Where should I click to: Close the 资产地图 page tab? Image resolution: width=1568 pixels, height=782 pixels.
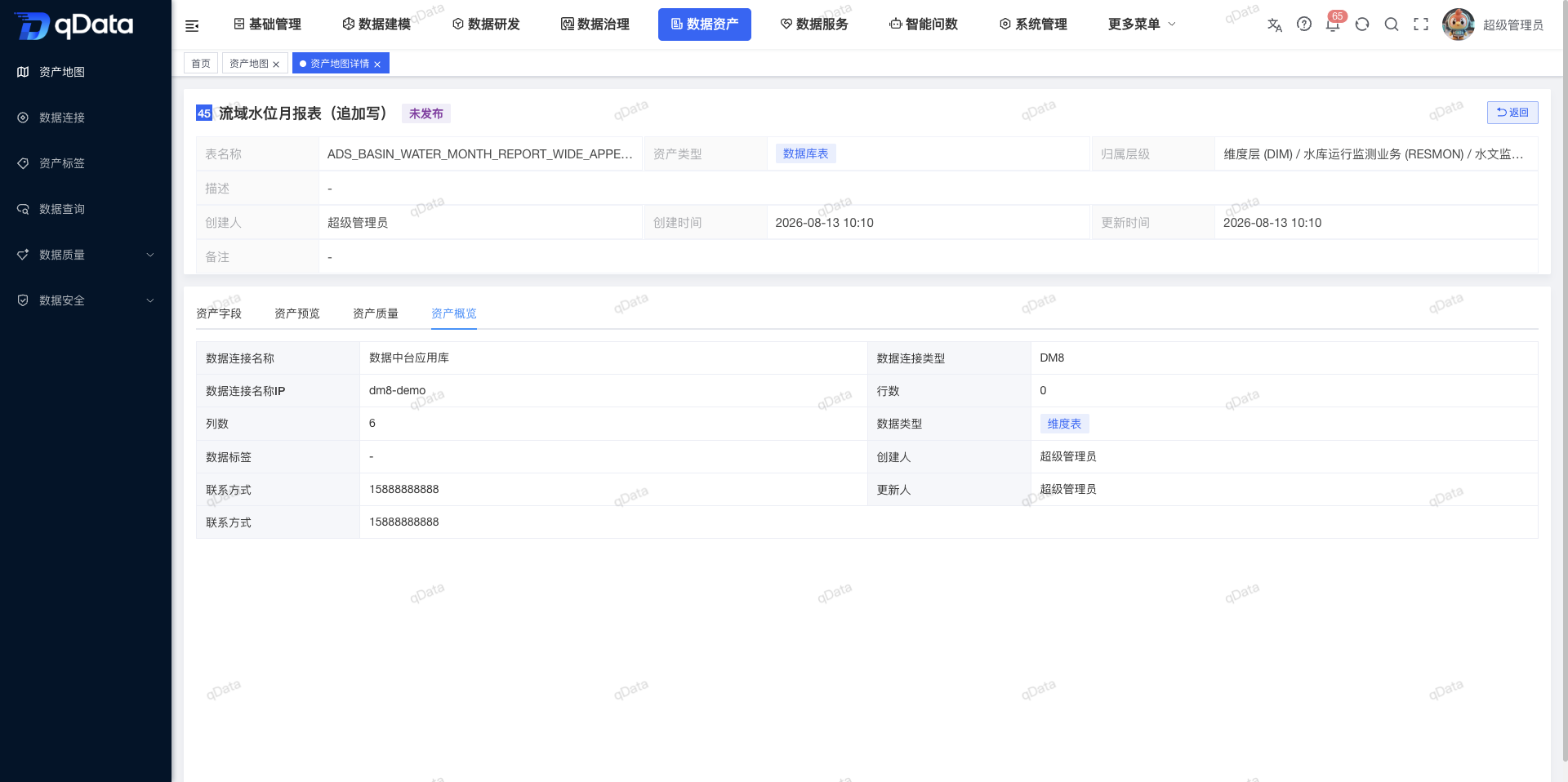click(276, 64)
